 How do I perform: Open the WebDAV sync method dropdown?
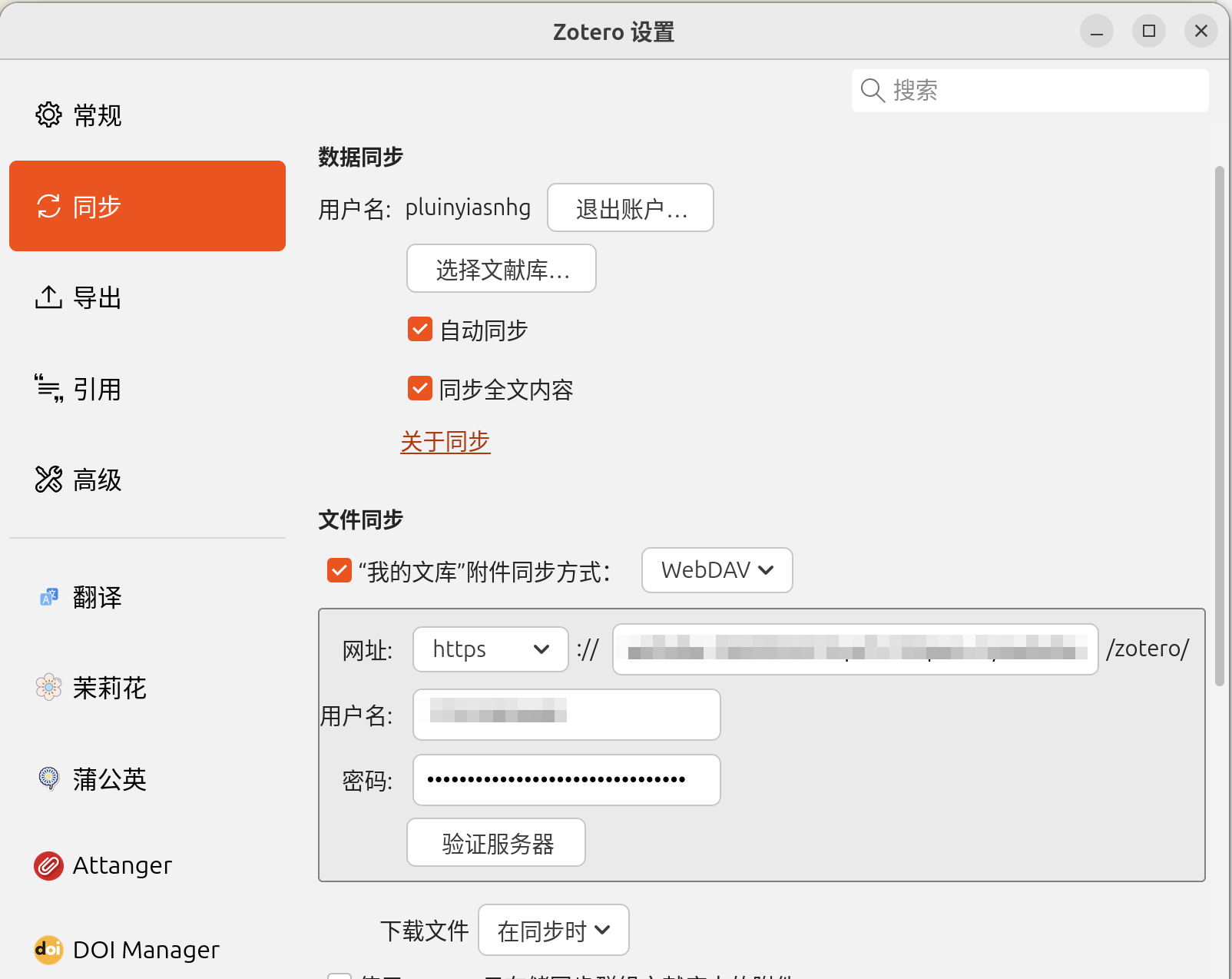click(x=717, y=570)
